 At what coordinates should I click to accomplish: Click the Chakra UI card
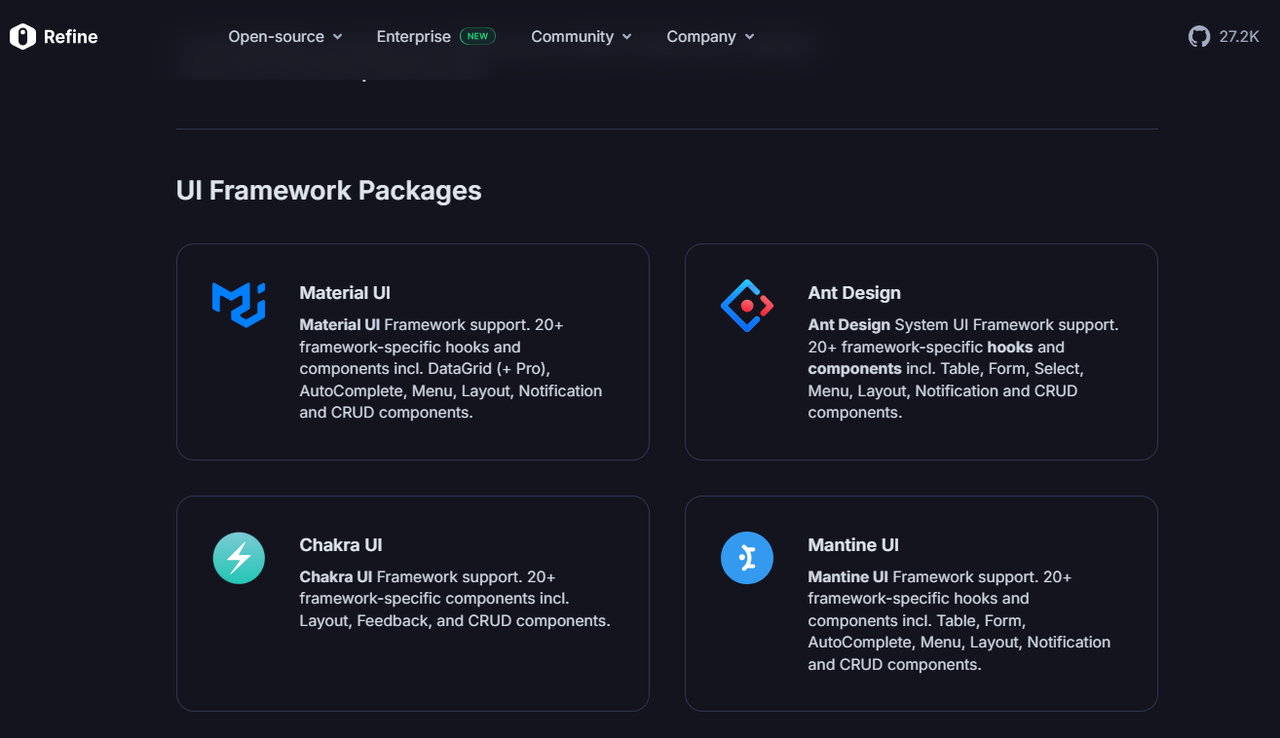pos(412,603)
